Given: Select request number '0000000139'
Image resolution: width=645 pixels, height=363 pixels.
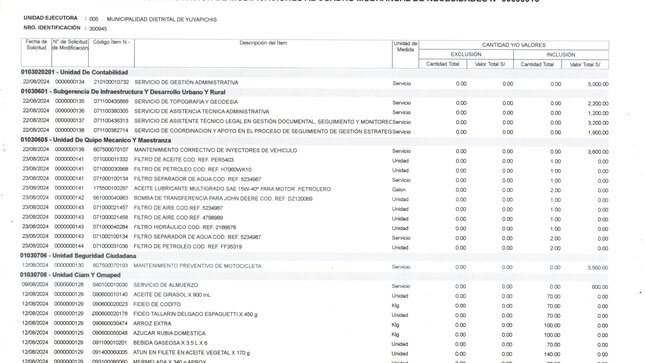Looking at the screenshot, I should click(69, 149).
